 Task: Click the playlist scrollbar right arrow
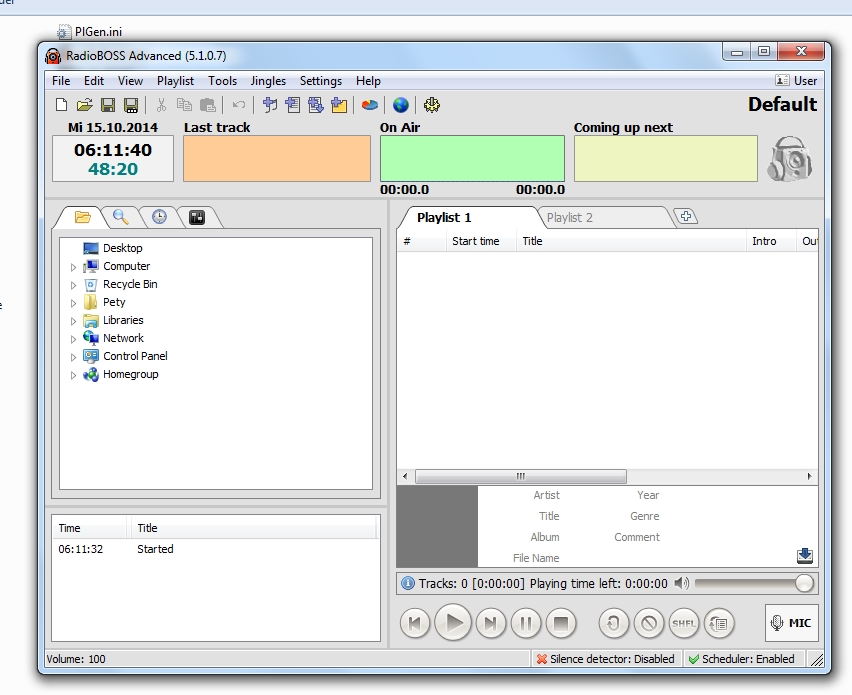[810, 477]
